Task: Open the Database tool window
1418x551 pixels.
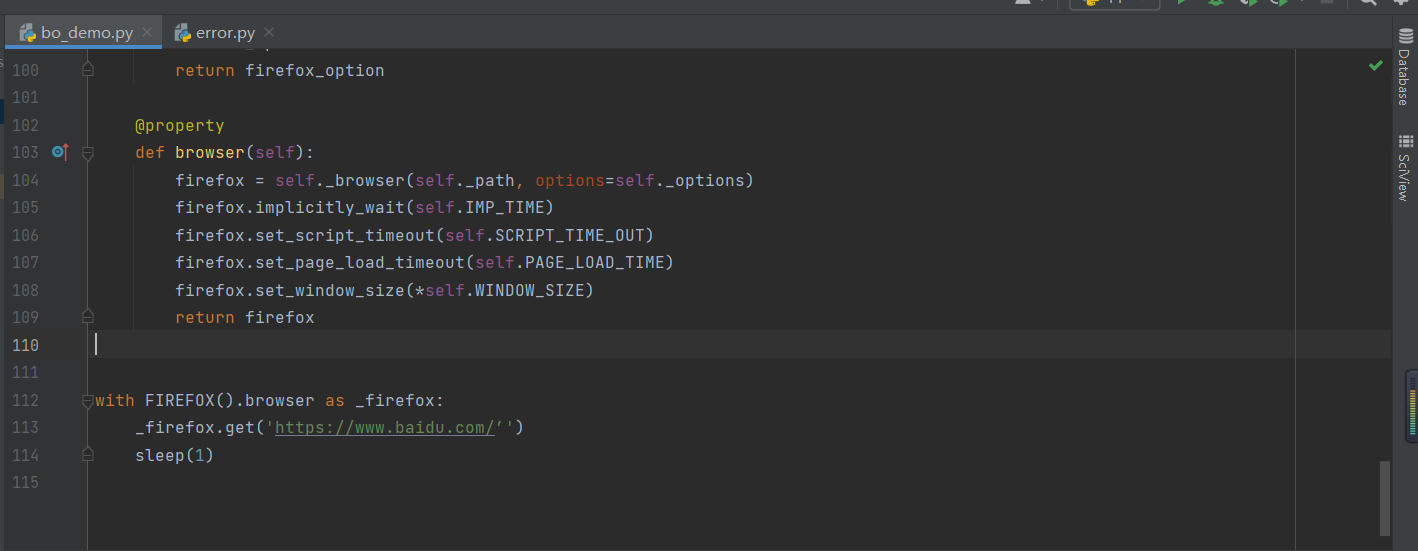Action: click(1405, 68)
